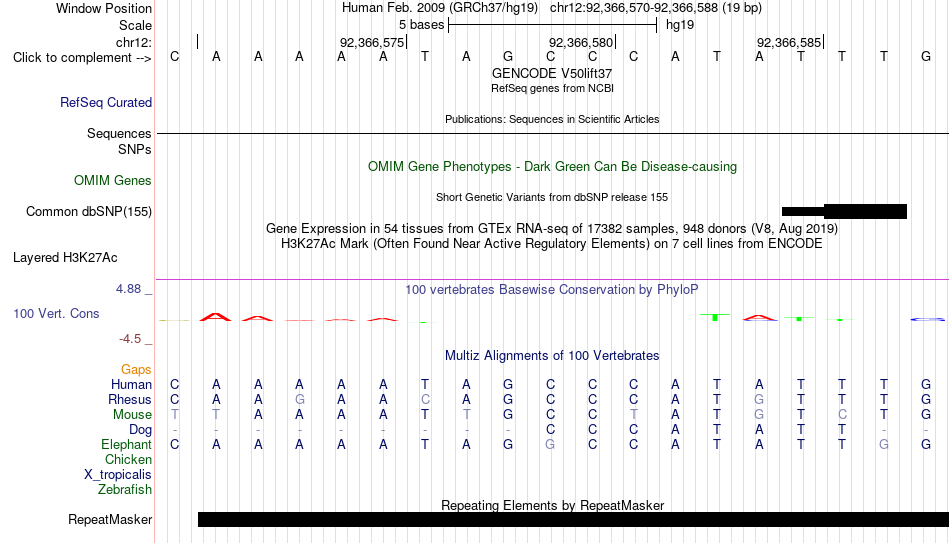Click the OMIM Gene Phenotypes title text
This screenshot has width=950, height=543.
tap(552, 167)
